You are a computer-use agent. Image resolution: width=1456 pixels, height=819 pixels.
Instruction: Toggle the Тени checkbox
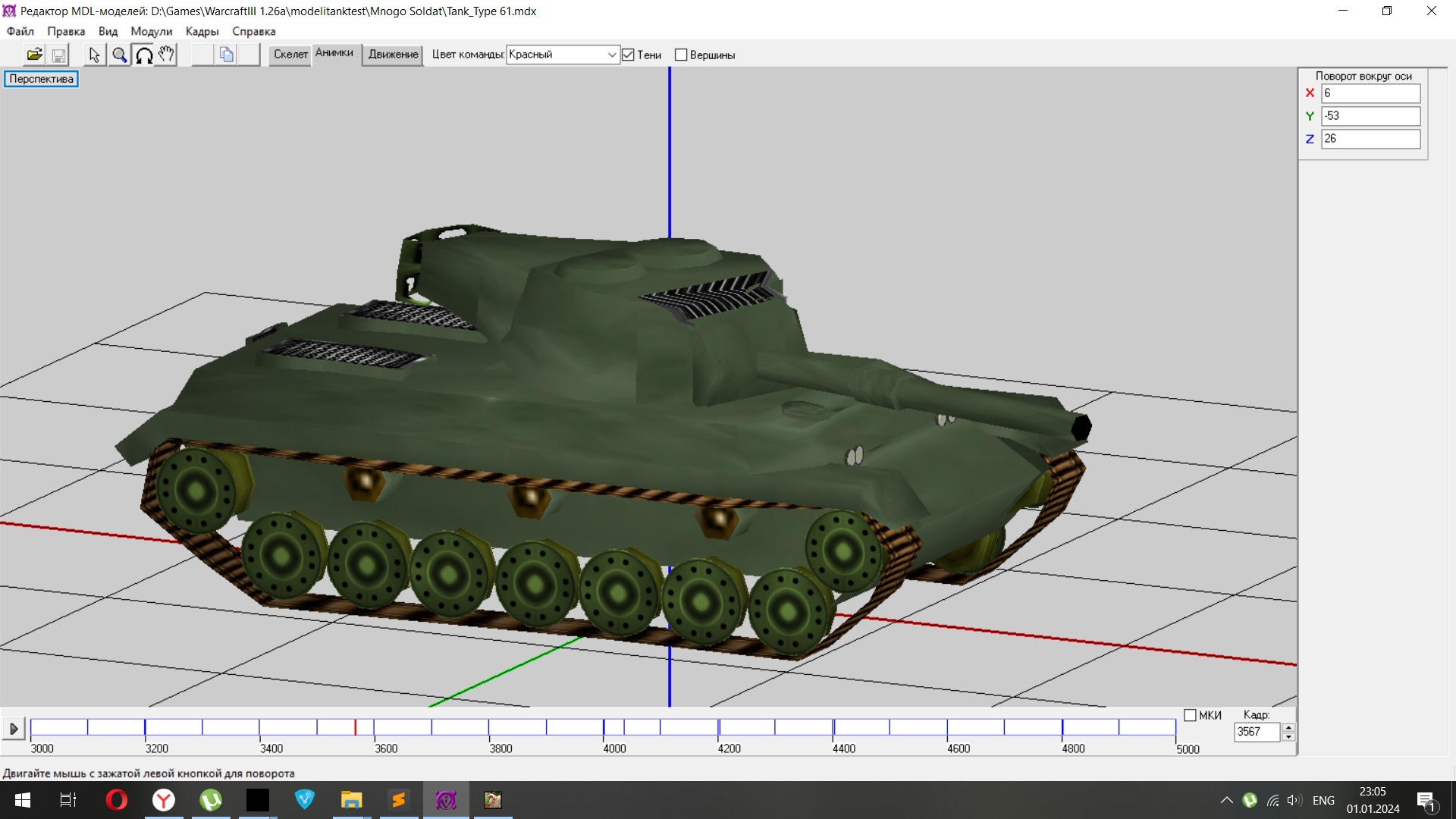[x=628, y=55]
